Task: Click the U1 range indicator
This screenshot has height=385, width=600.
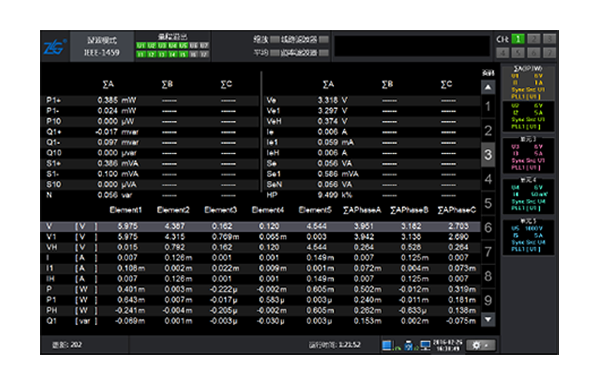Action: click(141, 46)
